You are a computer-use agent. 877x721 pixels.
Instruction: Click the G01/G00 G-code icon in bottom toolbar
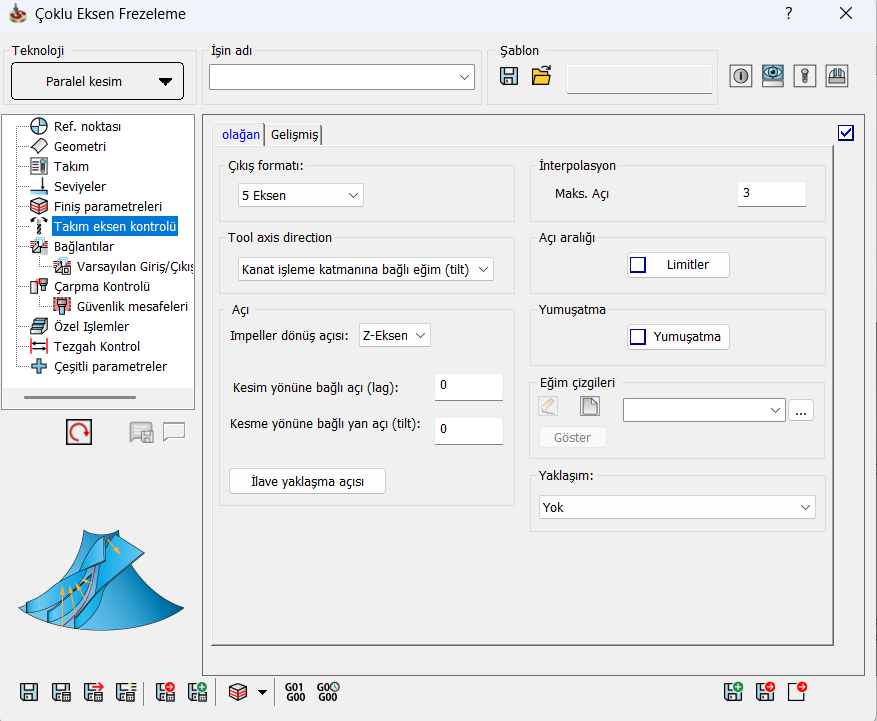coord(295,691)
